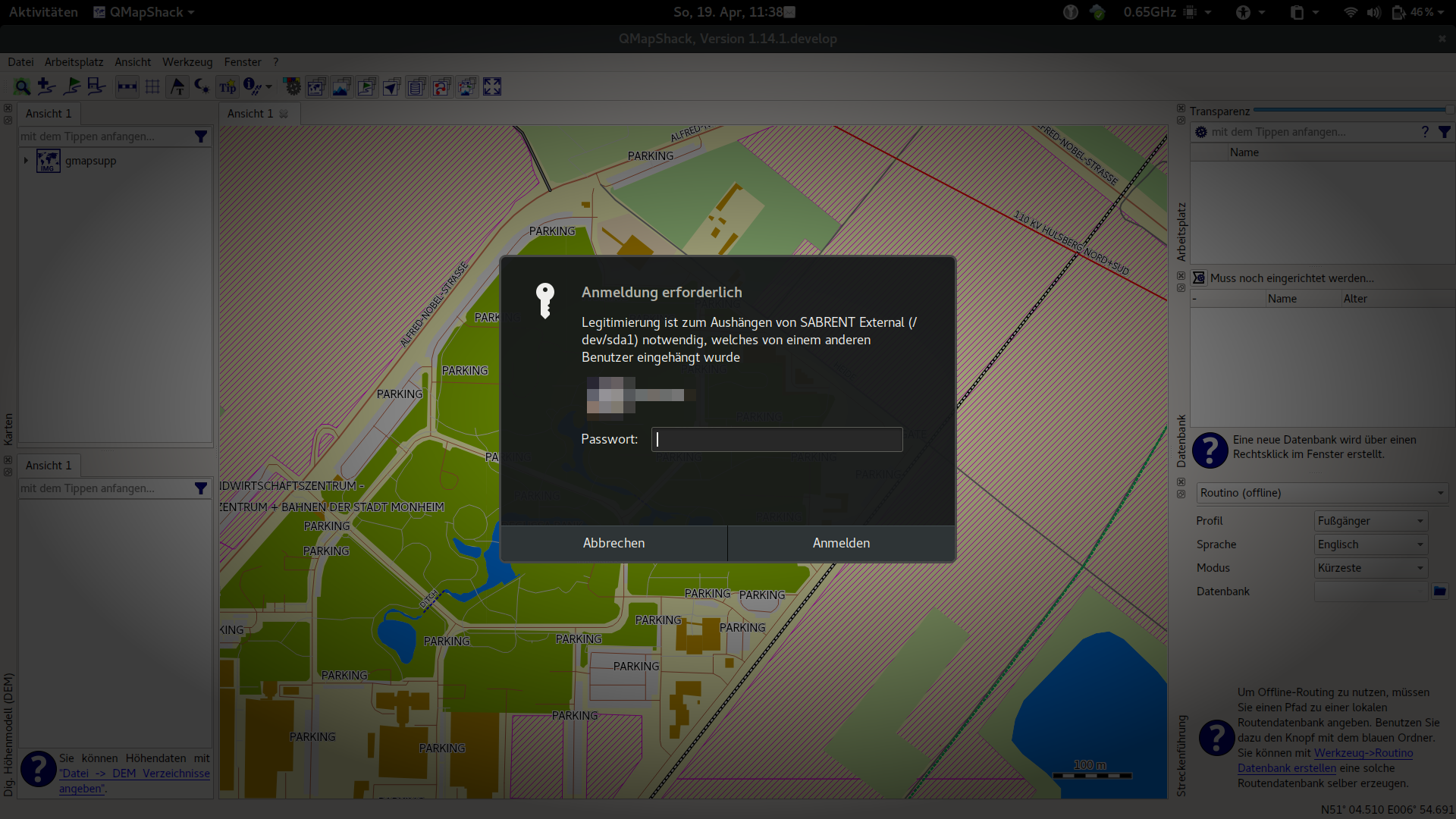Click the load GIS data flag icon
This screenshot has height=819, width=1456.
coord(72,87)
